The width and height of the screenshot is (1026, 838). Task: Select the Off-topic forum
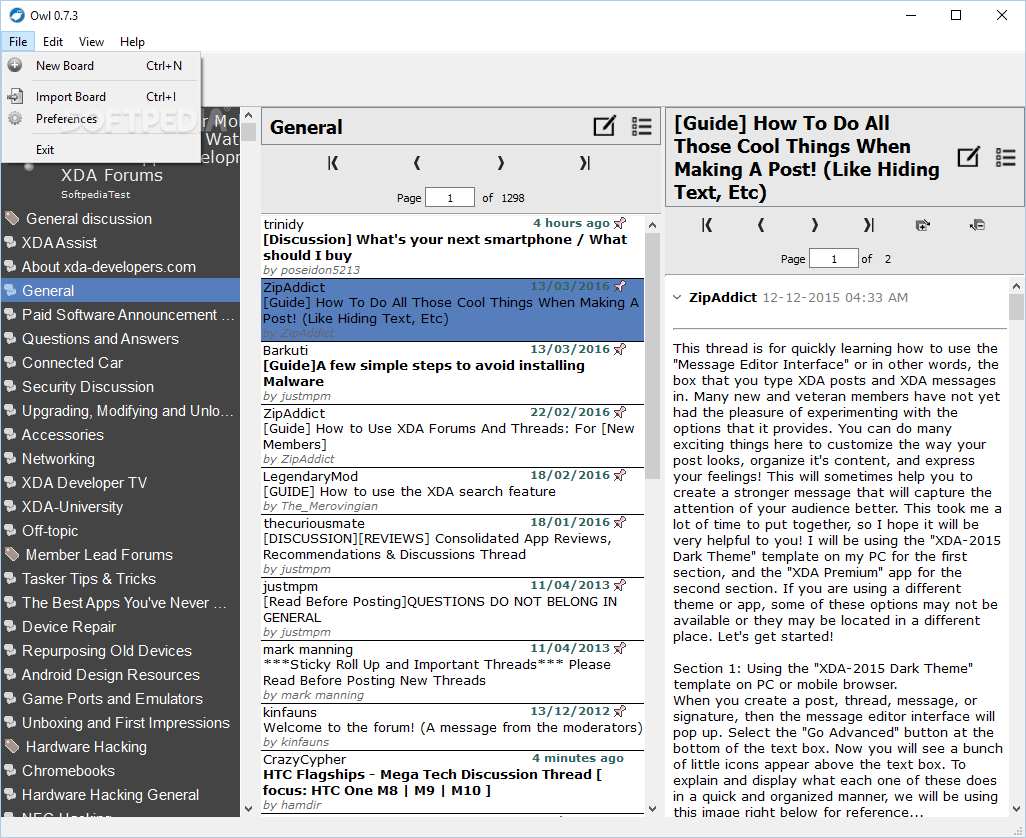click(120, 531)
